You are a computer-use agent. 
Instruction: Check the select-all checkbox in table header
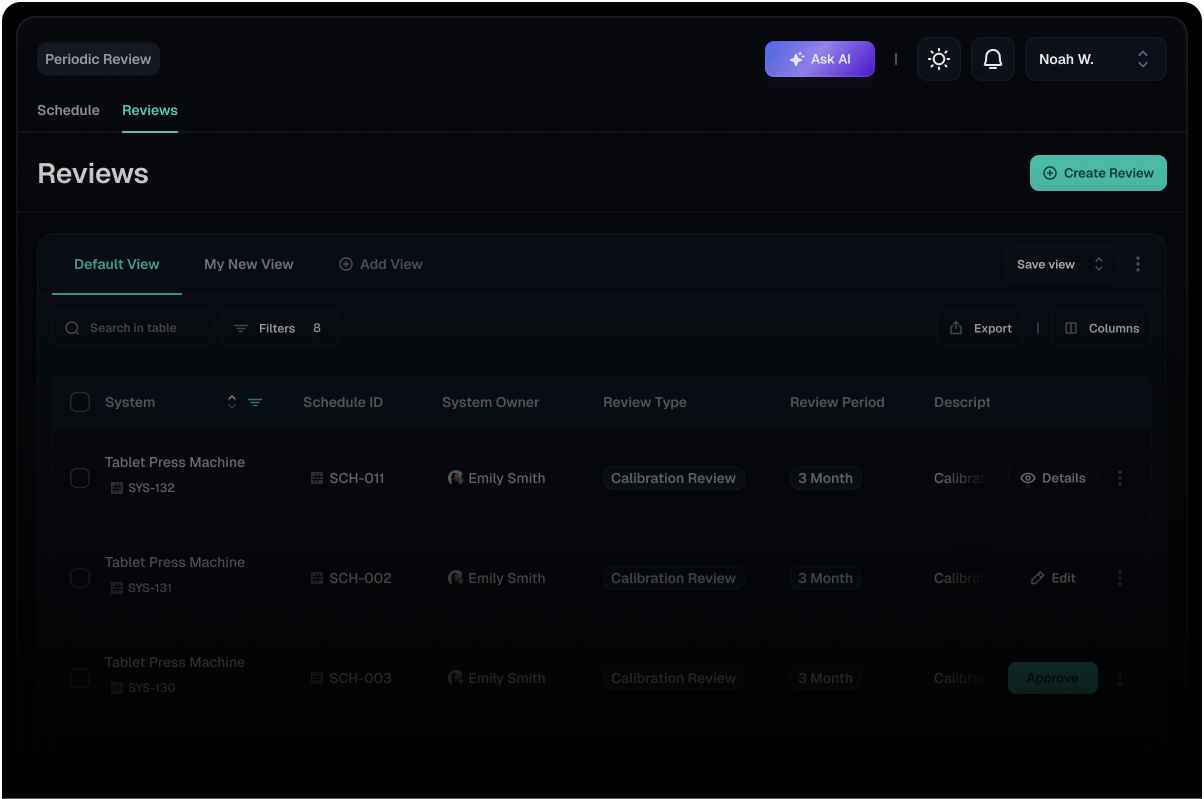(80, 402)
